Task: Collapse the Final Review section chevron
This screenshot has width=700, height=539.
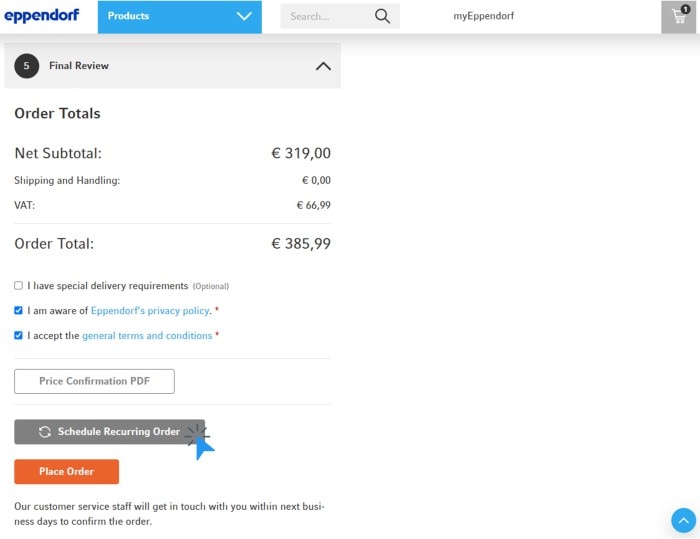Action: click(322, 66)
